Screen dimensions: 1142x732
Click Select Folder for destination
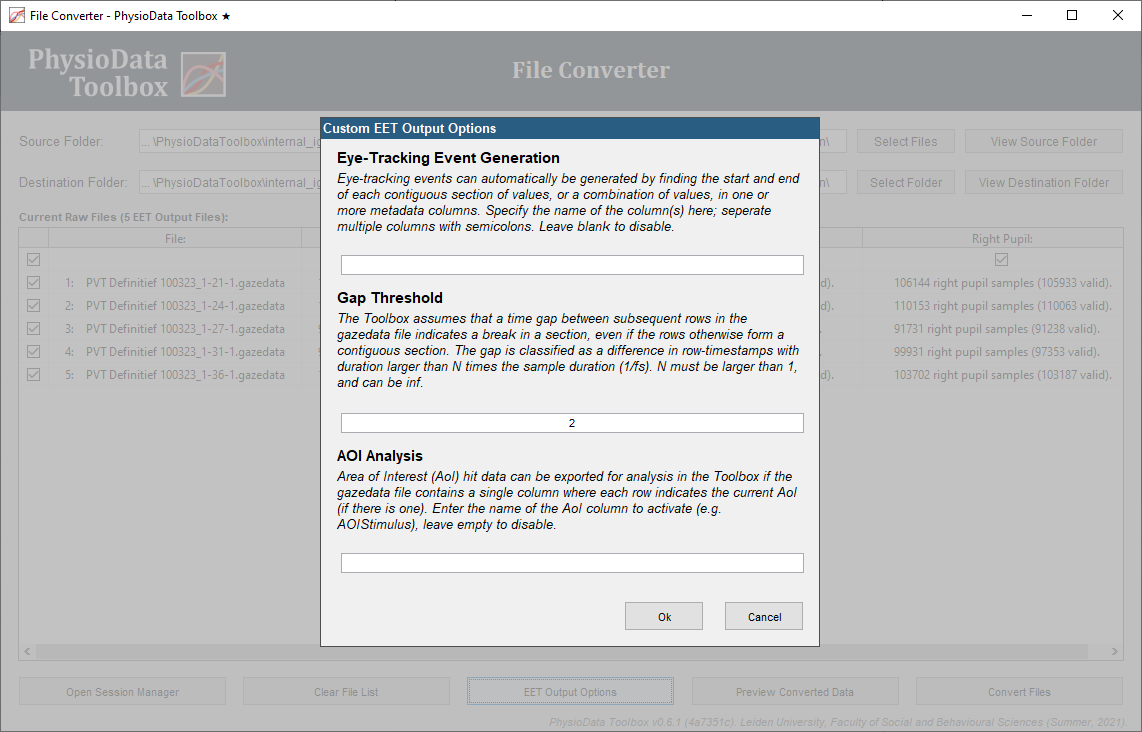pos(905,182)
